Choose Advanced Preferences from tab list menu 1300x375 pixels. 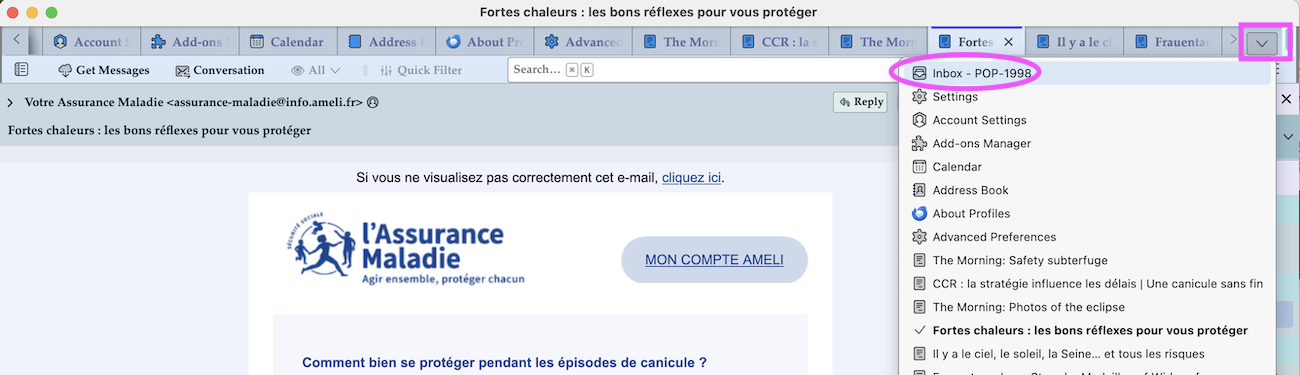(1087, 237)
